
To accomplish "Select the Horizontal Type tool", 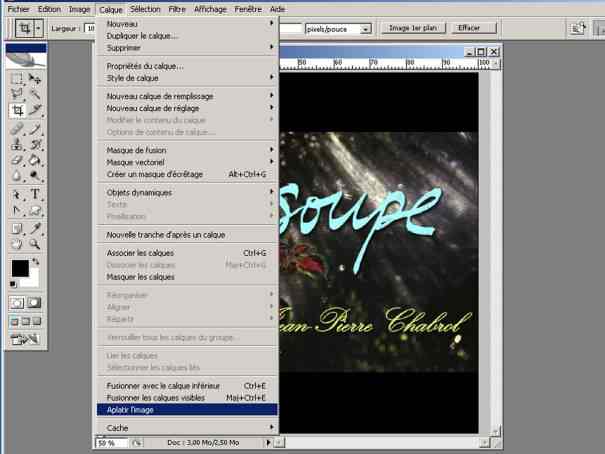I will [x=35, y=194].
